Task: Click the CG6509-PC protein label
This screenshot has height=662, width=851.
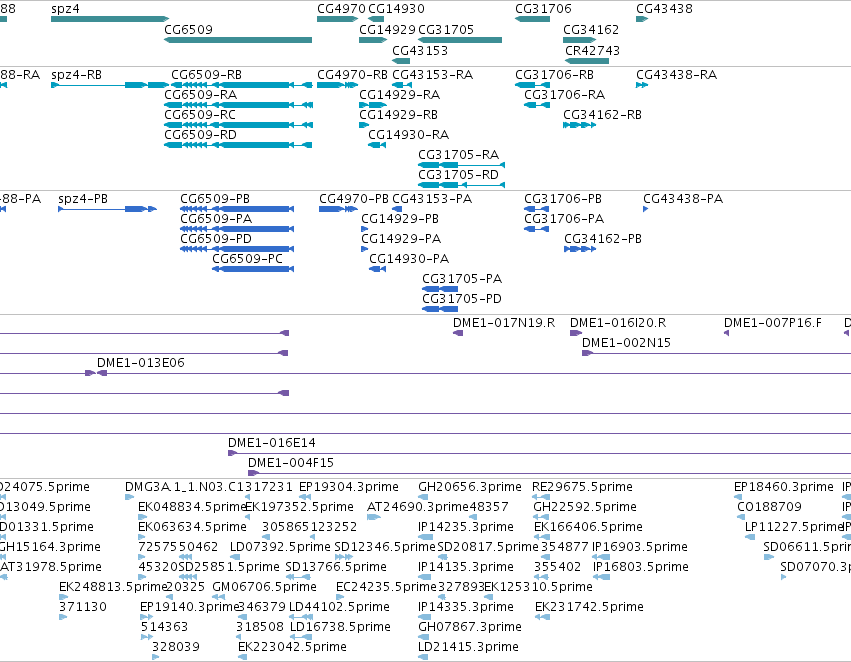Action: 247,259
